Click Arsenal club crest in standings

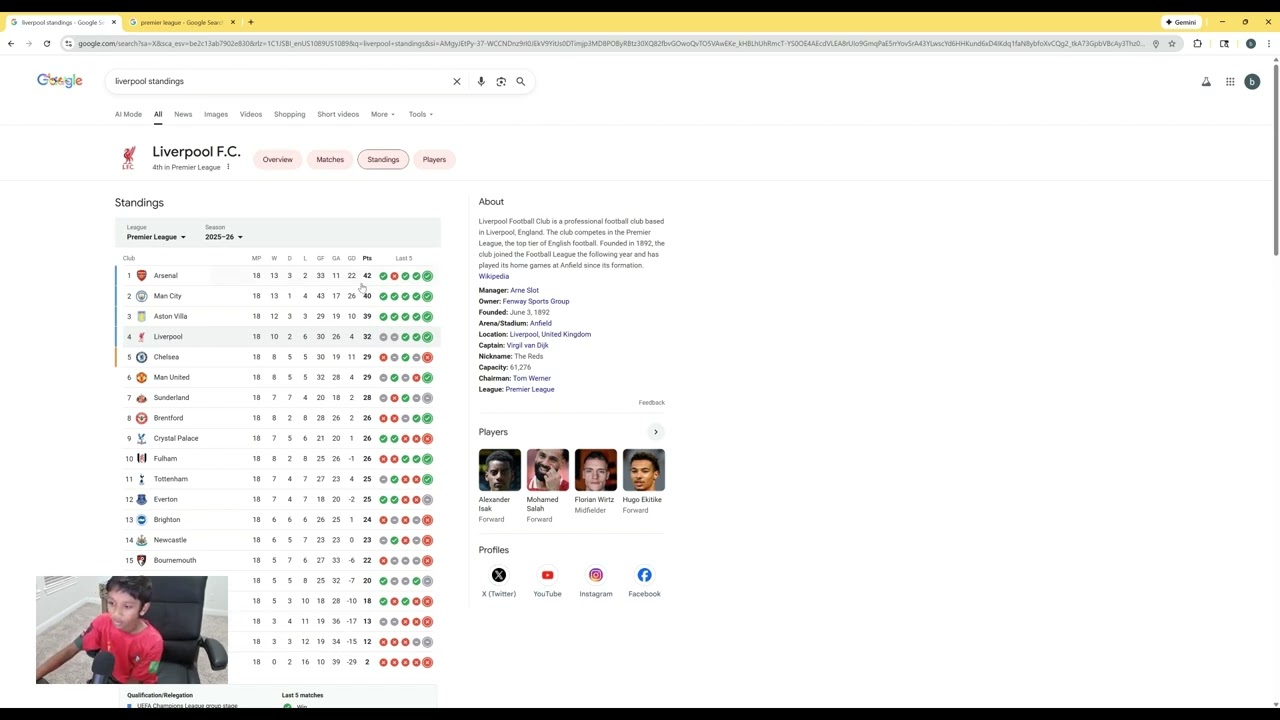pos(141,276)
